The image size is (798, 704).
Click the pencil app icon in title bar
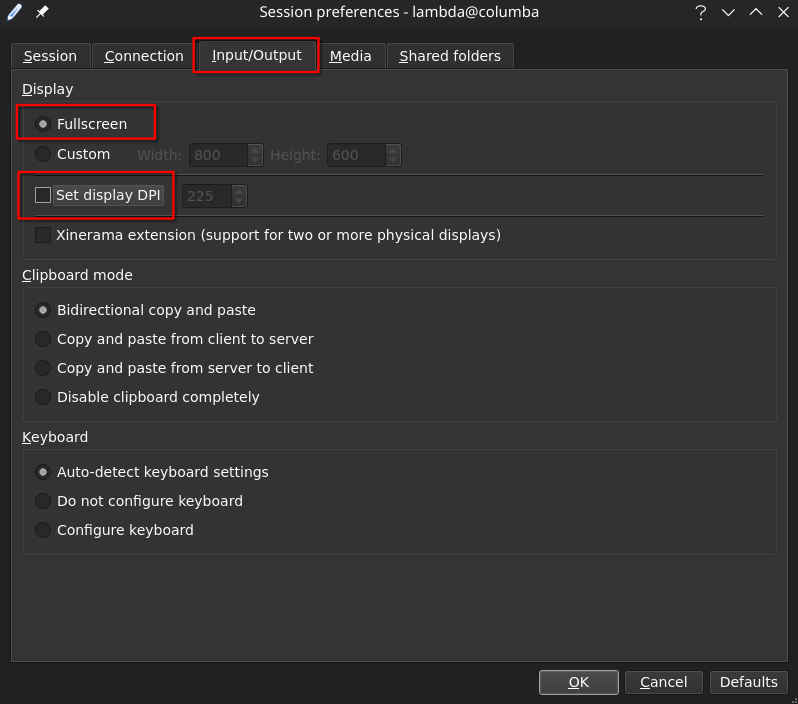click(15, 12)
